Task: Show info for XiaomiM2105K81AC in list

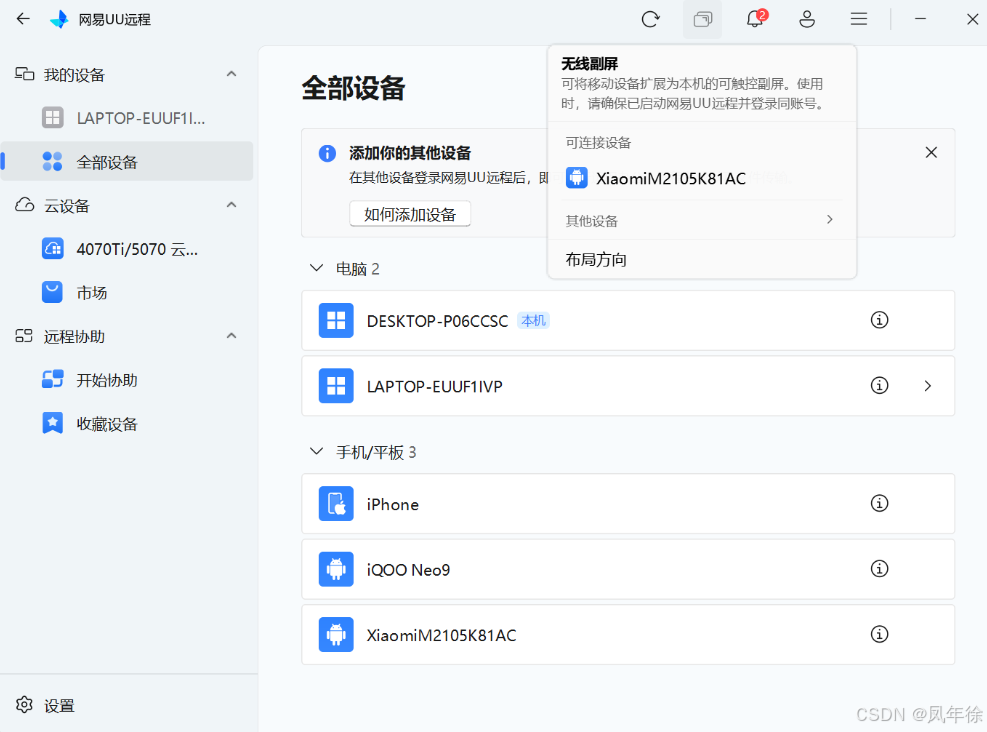Action: pyautogui.click(x=879, y=634)
